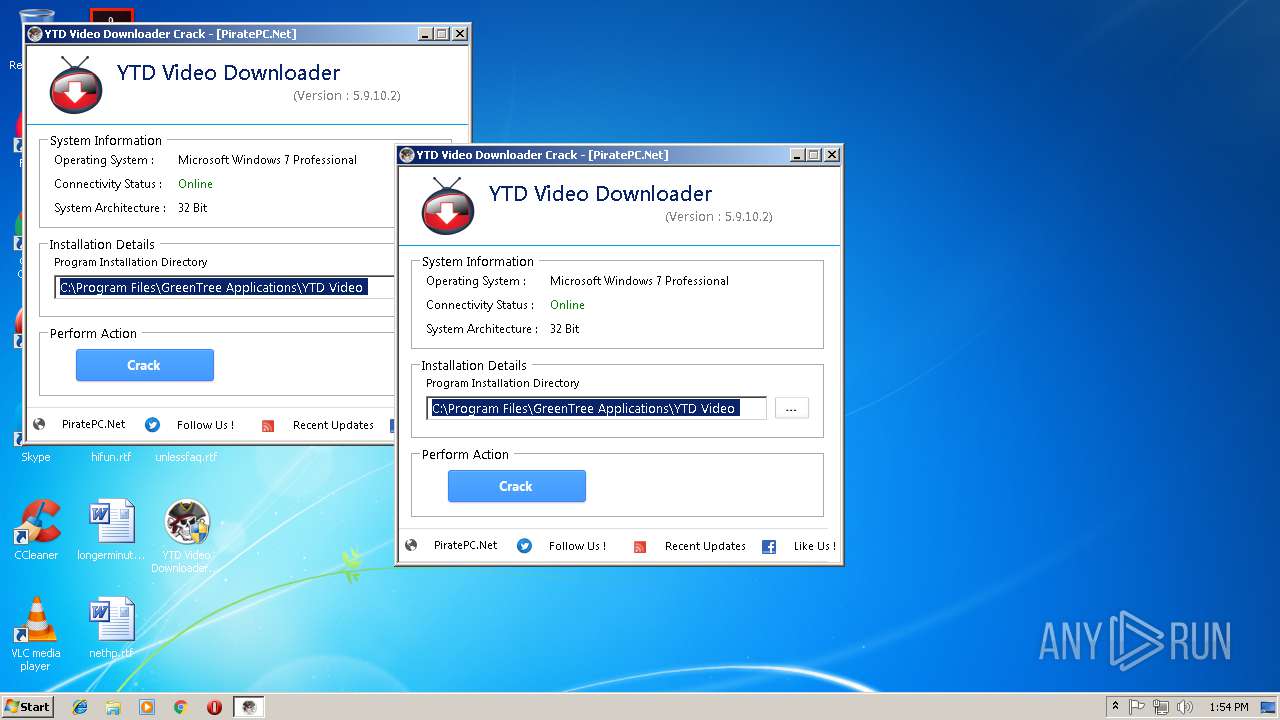Select the hifun.rtf desktop file label

[111, 457]
